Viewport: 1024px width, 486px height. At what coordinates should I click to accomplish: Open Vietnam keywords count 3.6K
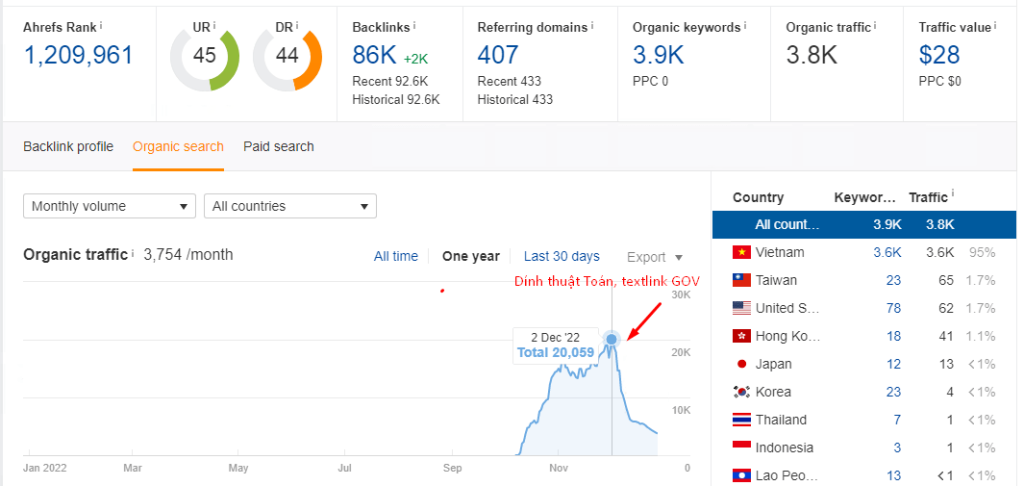point(888,252)
